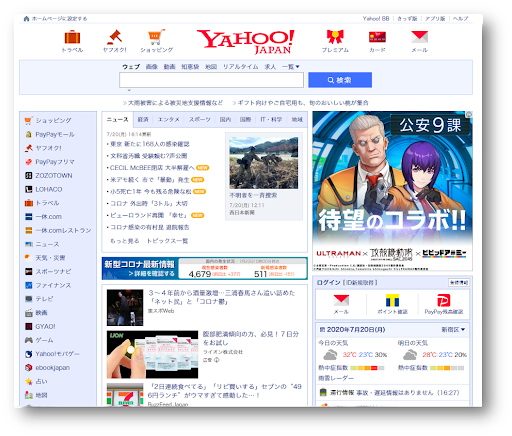Switch to the 国内 news tab

tap(225, 120)
